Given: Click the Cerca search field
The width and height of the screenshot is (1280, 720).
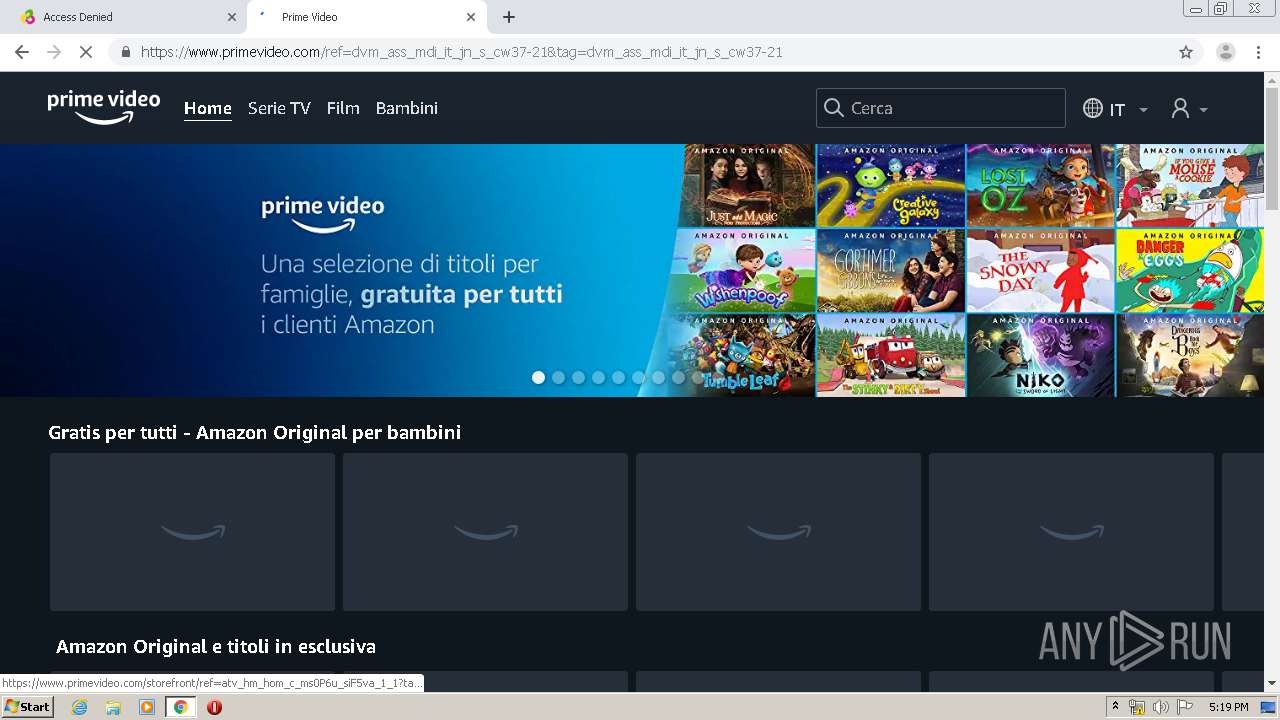Looking at the screenshot, I should pyautogui.click(x=941, y=108).
